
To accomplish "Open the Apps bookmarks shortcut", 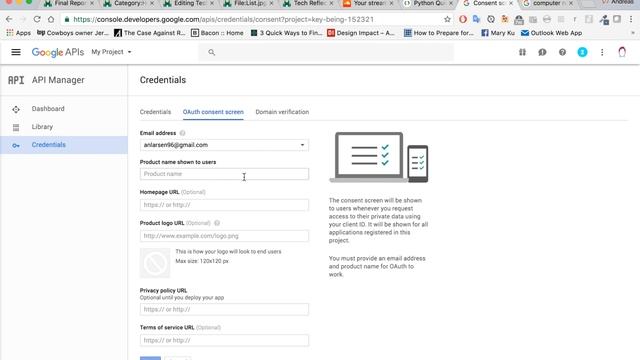I will 18,33.
